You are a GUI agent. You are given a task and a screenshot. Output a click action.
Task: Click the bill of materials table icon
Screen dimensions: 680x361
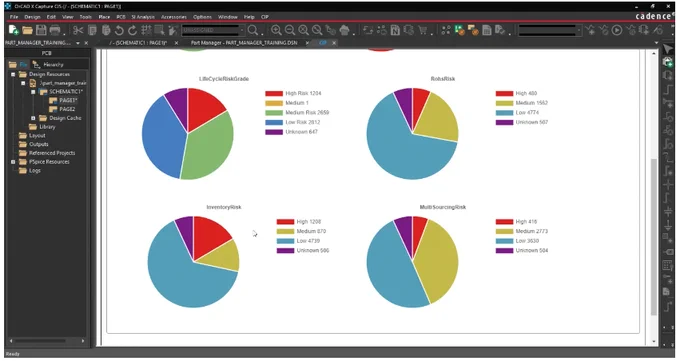(487, 30)
